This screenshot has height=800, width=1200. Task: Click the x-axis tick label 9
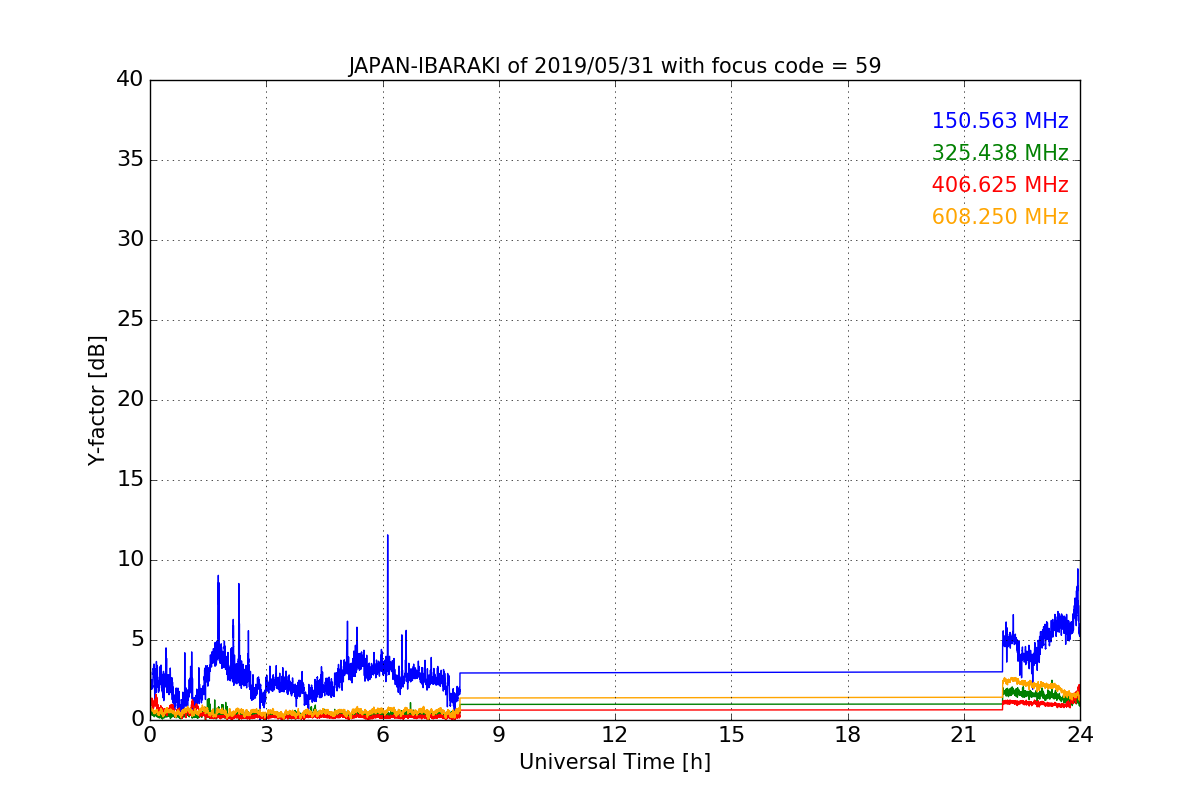pyautogui.click(x=499, y=735)
